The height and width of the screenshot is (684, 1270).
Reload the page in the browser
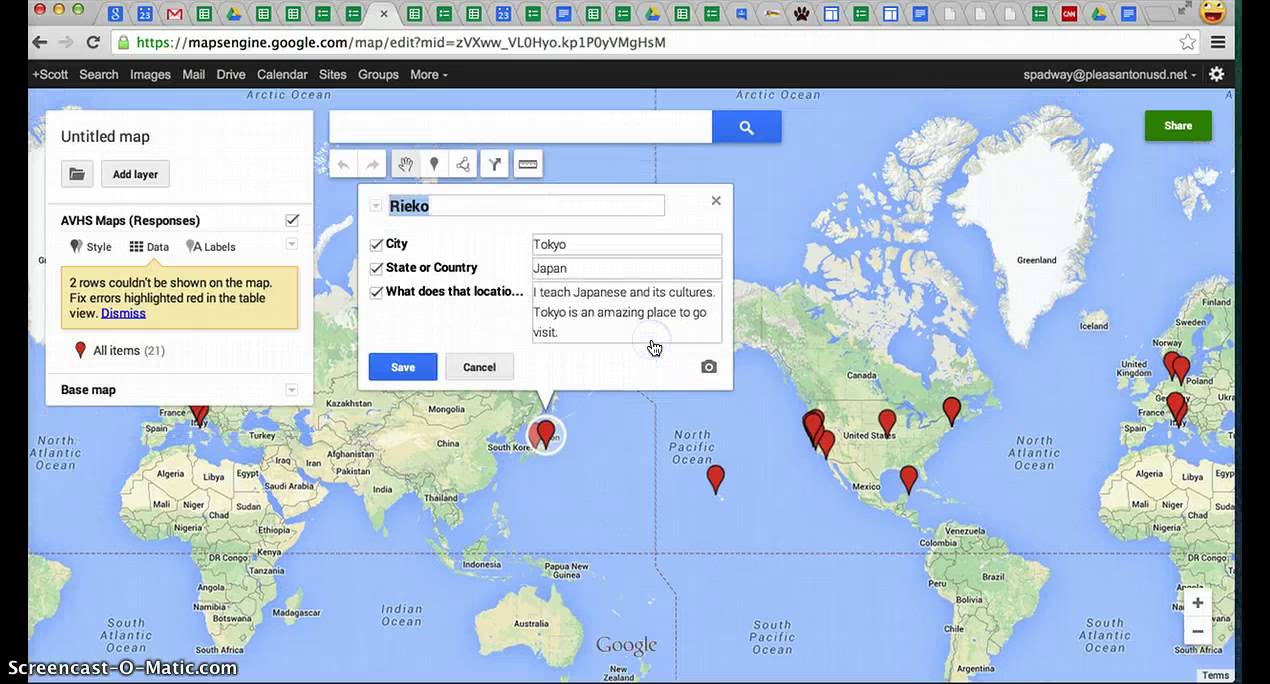coord(93,42)
